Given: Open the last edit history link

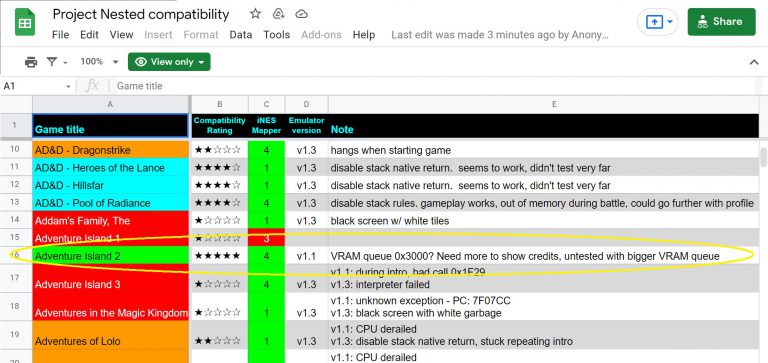Looking at the screenshot, I should [500, 35].
